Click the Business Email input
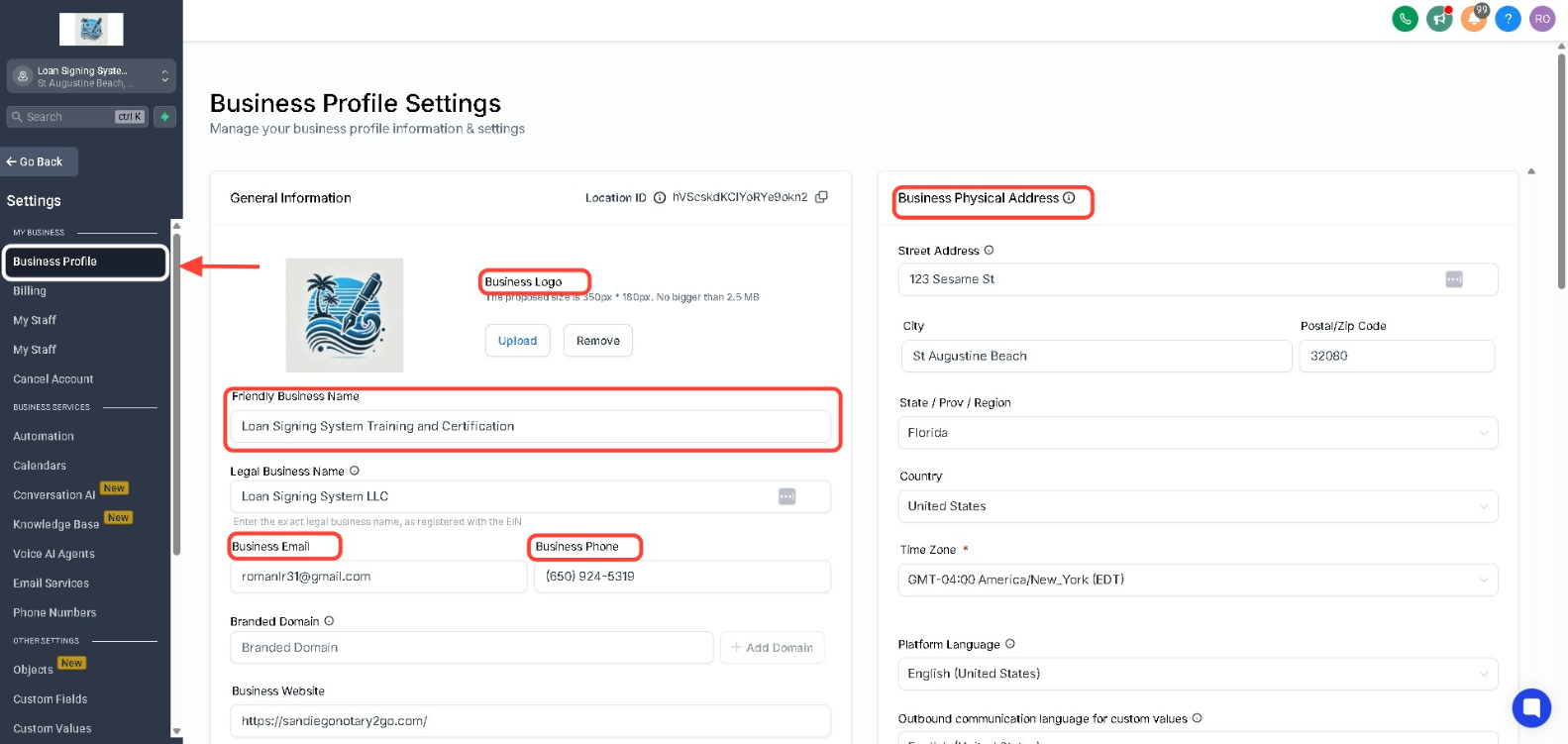This screenshot has width=1568, height=744. [378, 577]
